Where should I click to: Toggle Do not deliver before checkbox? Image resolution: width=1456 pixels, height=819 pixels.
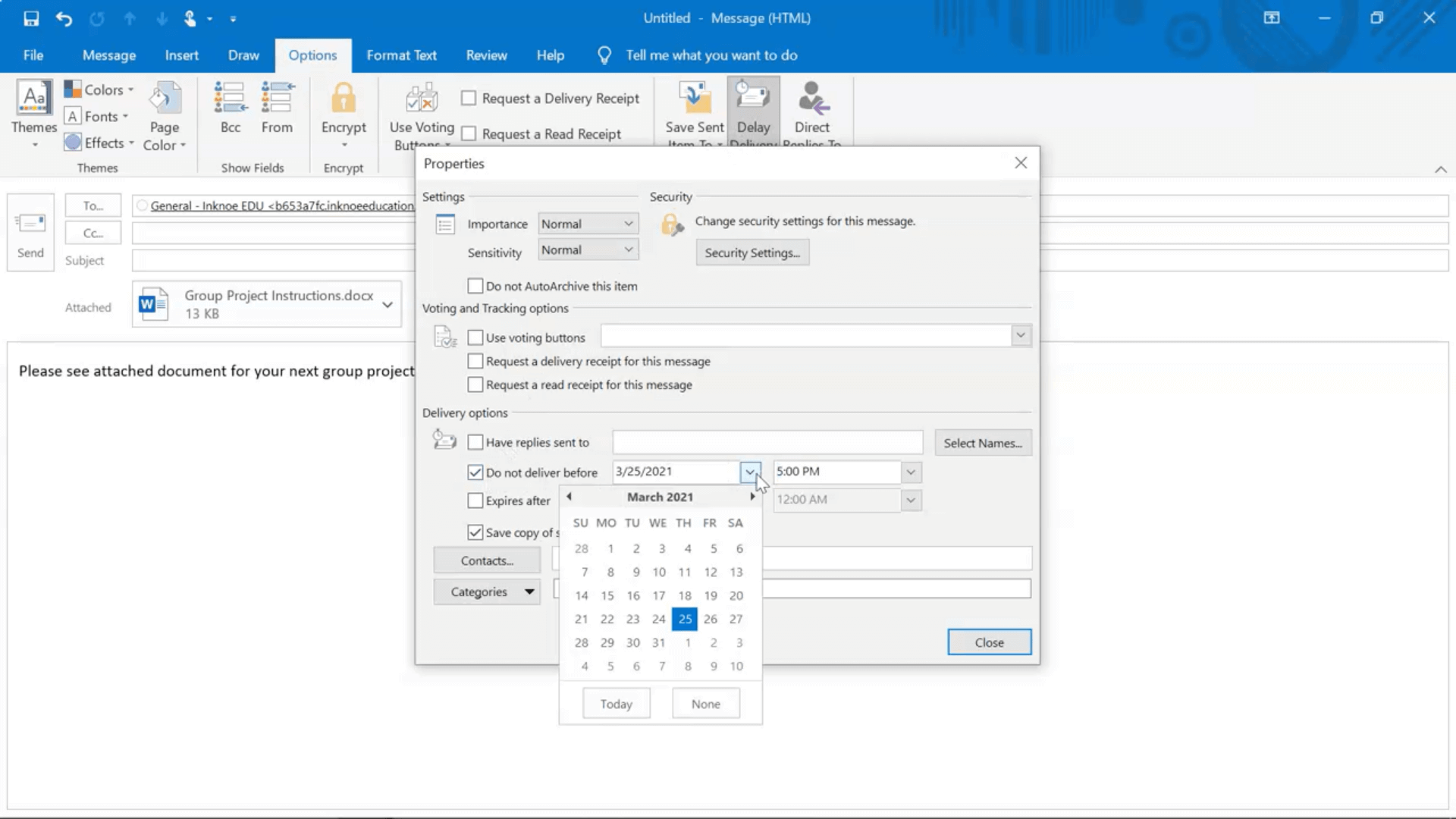(474, 471)
